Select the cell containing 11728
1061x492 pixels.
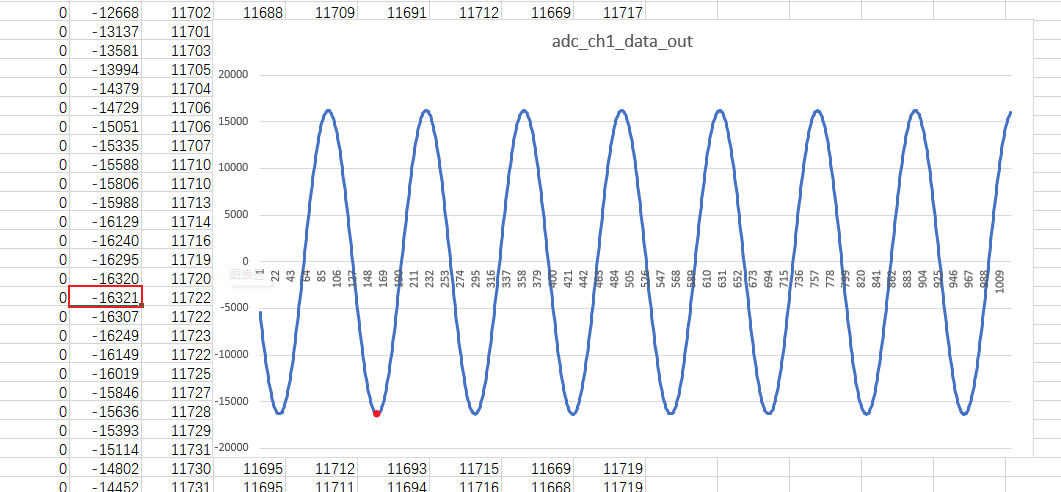(178, 411)
